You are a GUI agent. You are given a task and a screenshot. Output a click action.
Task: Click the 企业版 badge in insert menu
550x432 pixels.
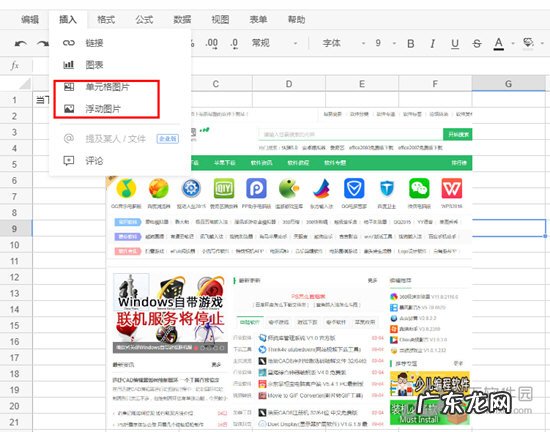168,139
